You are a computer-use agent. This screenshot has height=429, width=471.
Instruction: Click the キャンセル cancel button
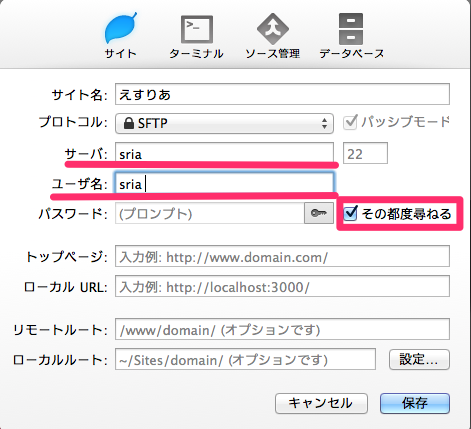click(321, 403)
